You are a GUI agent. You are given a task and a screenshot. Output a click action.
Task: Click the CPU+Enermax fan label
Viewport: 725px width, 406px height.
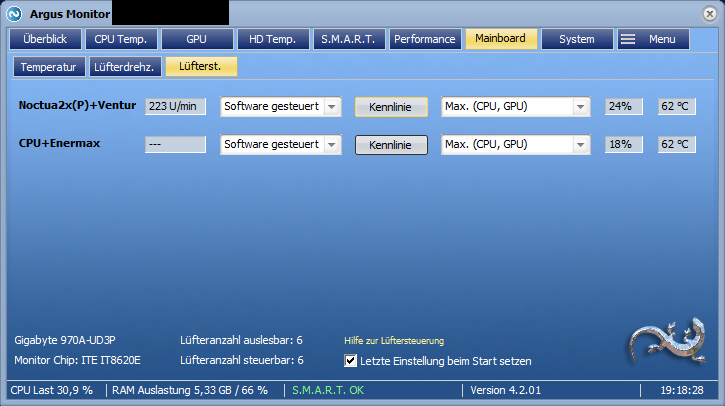[59, 143]
